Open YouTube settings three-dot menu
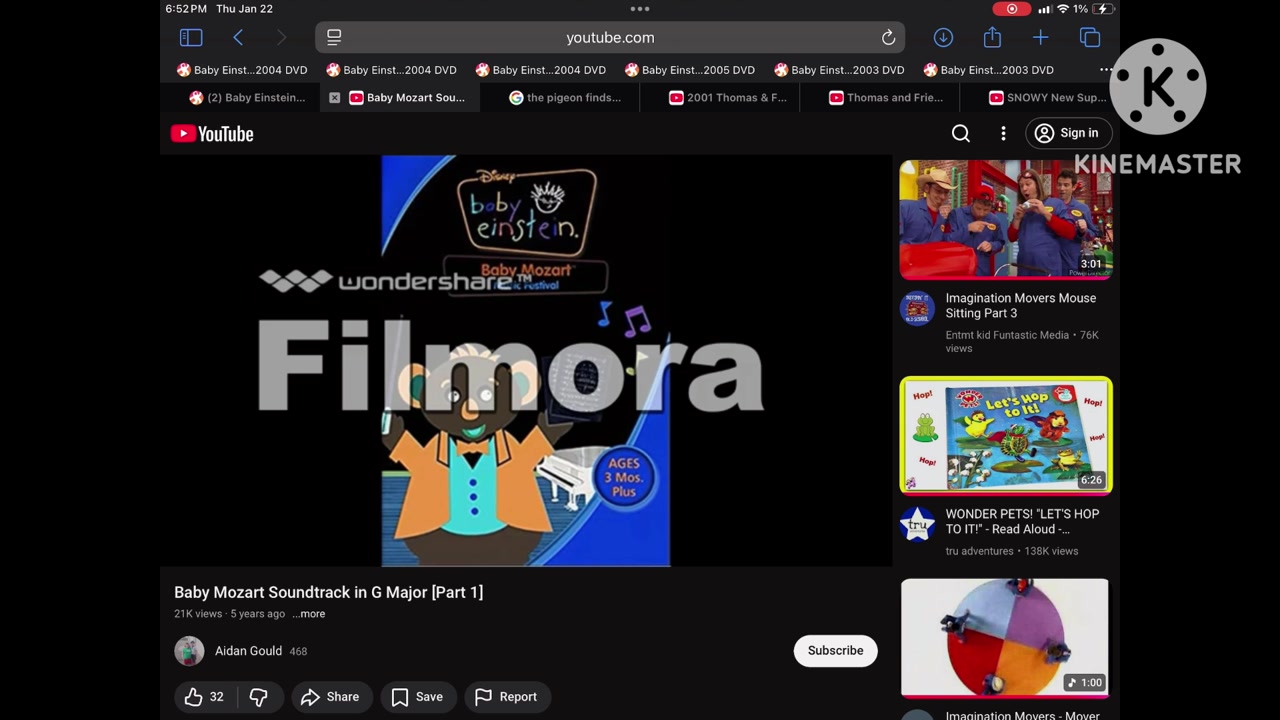Image resolution: width=1280 pixels, height=720 pixels. (x=1003, y=133)
